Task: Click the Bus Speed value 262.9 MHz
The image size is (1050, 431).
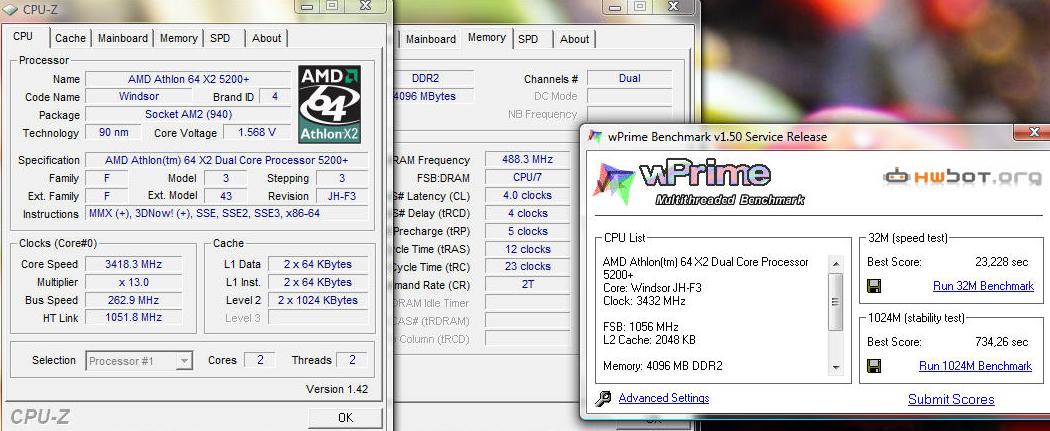Action: (133, 300)
